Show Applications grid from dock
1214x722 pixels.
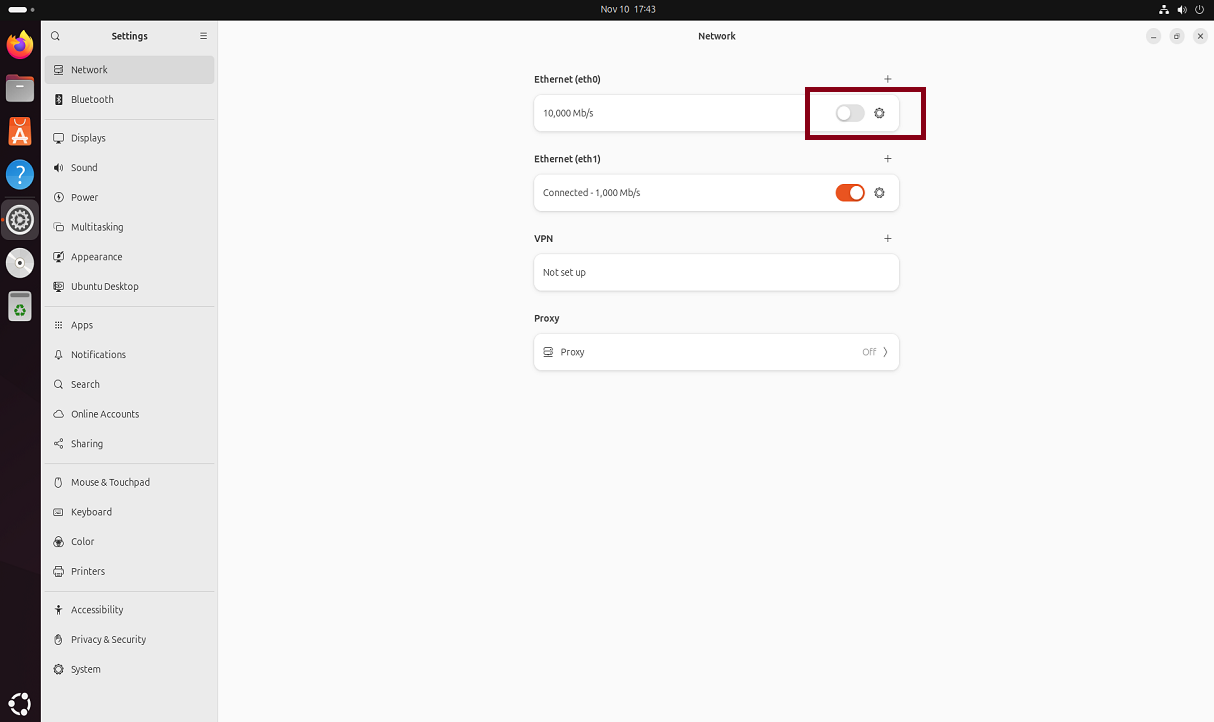click(20, 703)
